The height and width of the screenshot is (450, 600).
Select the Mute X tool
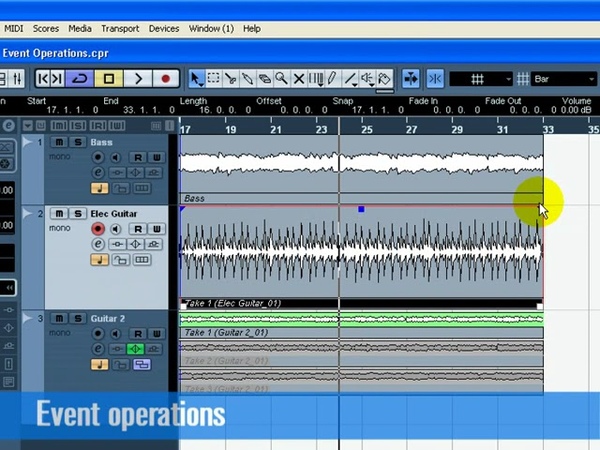(x=298, y=79)
